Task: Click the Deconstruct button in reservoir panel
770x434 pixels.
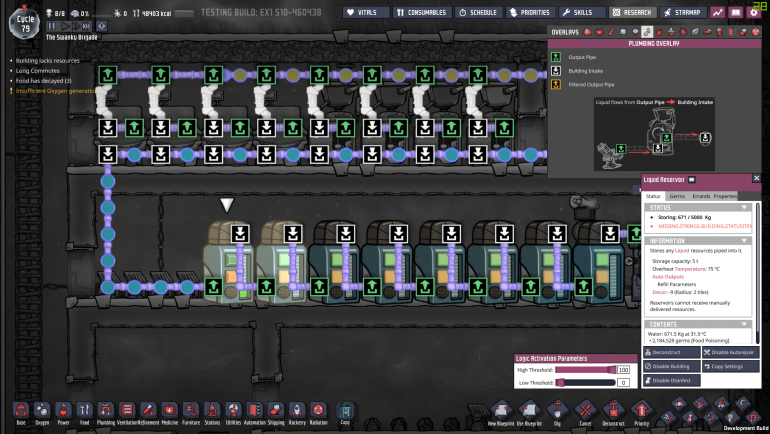Action: 672,352
